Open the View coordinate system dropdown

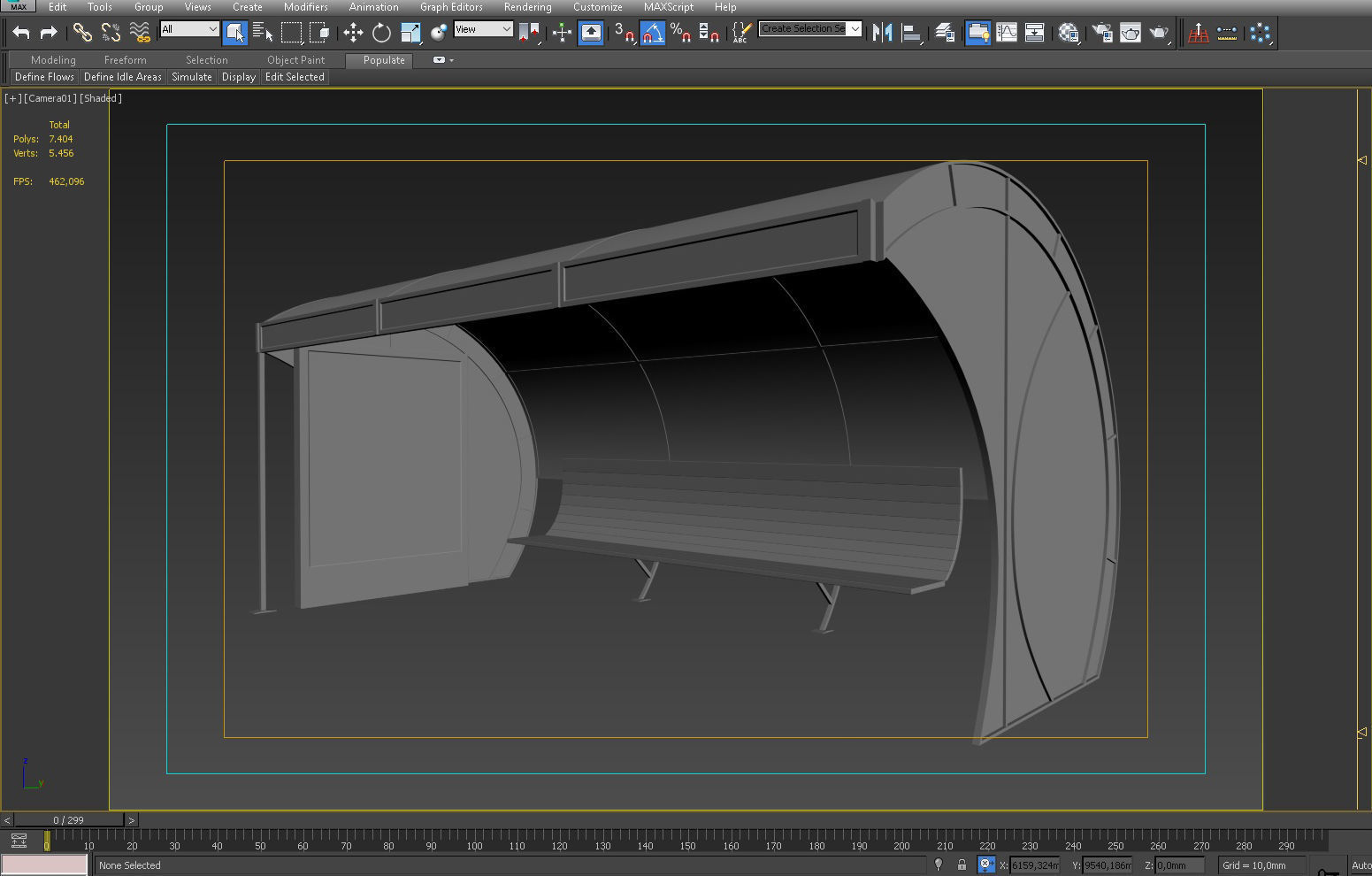tap(483, 29)
